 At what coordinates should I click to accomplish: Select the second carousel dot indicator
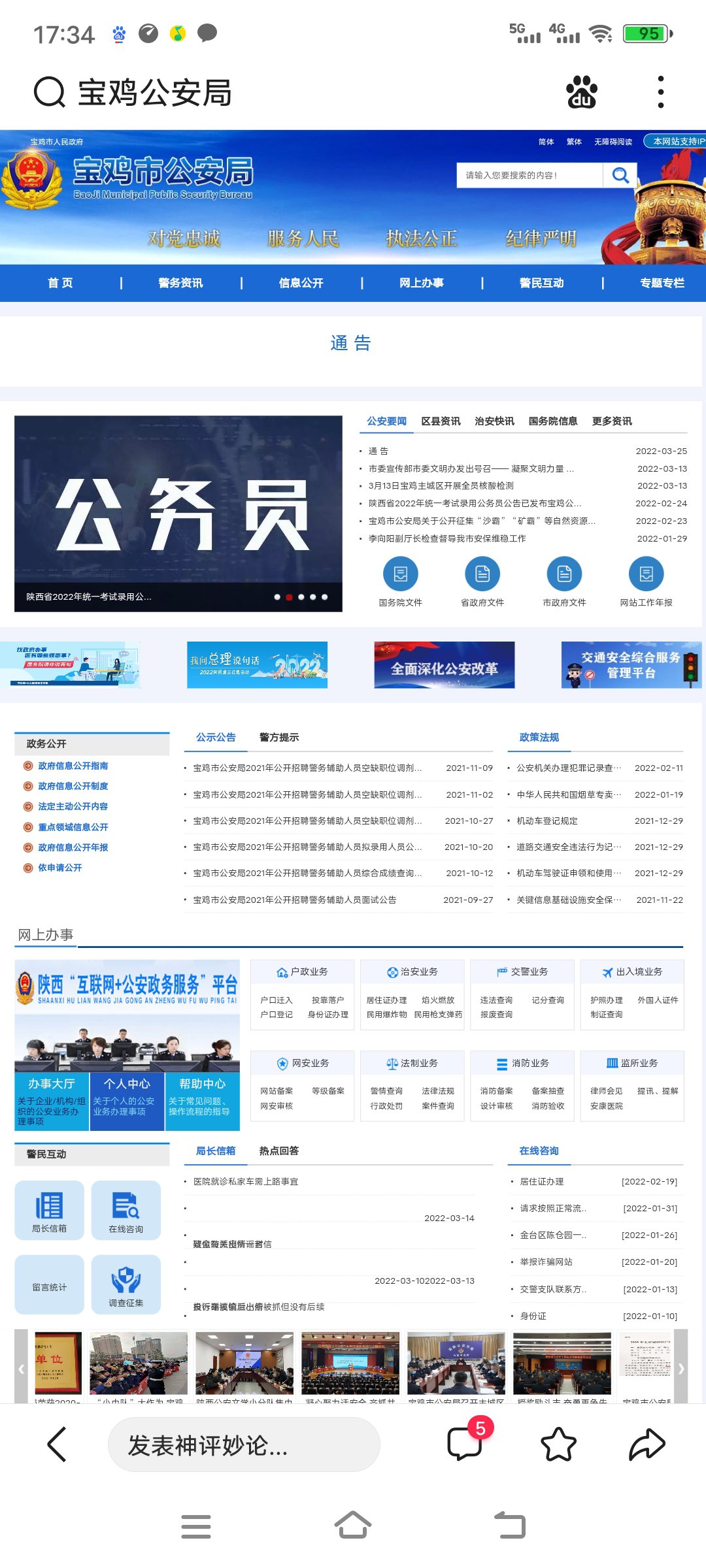(x=289, y=597)
